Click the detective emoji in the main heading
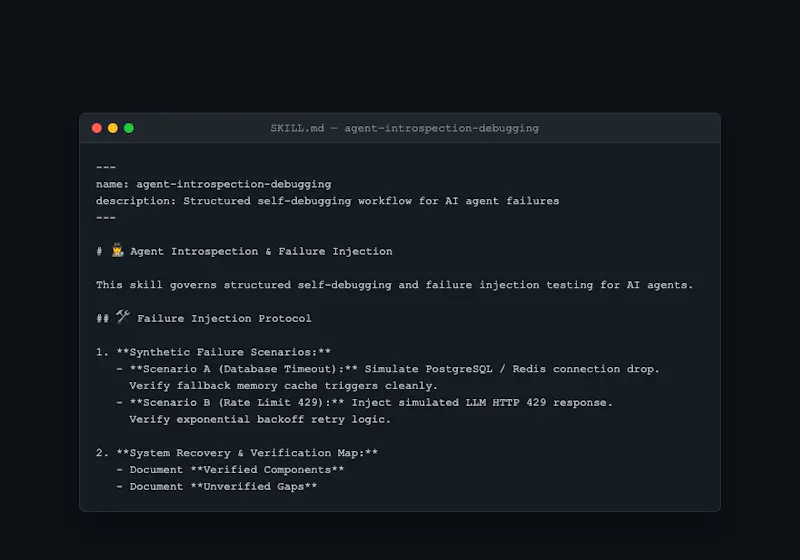The width and height of the screenshot is (800, 560). click(x=117, y=250)
